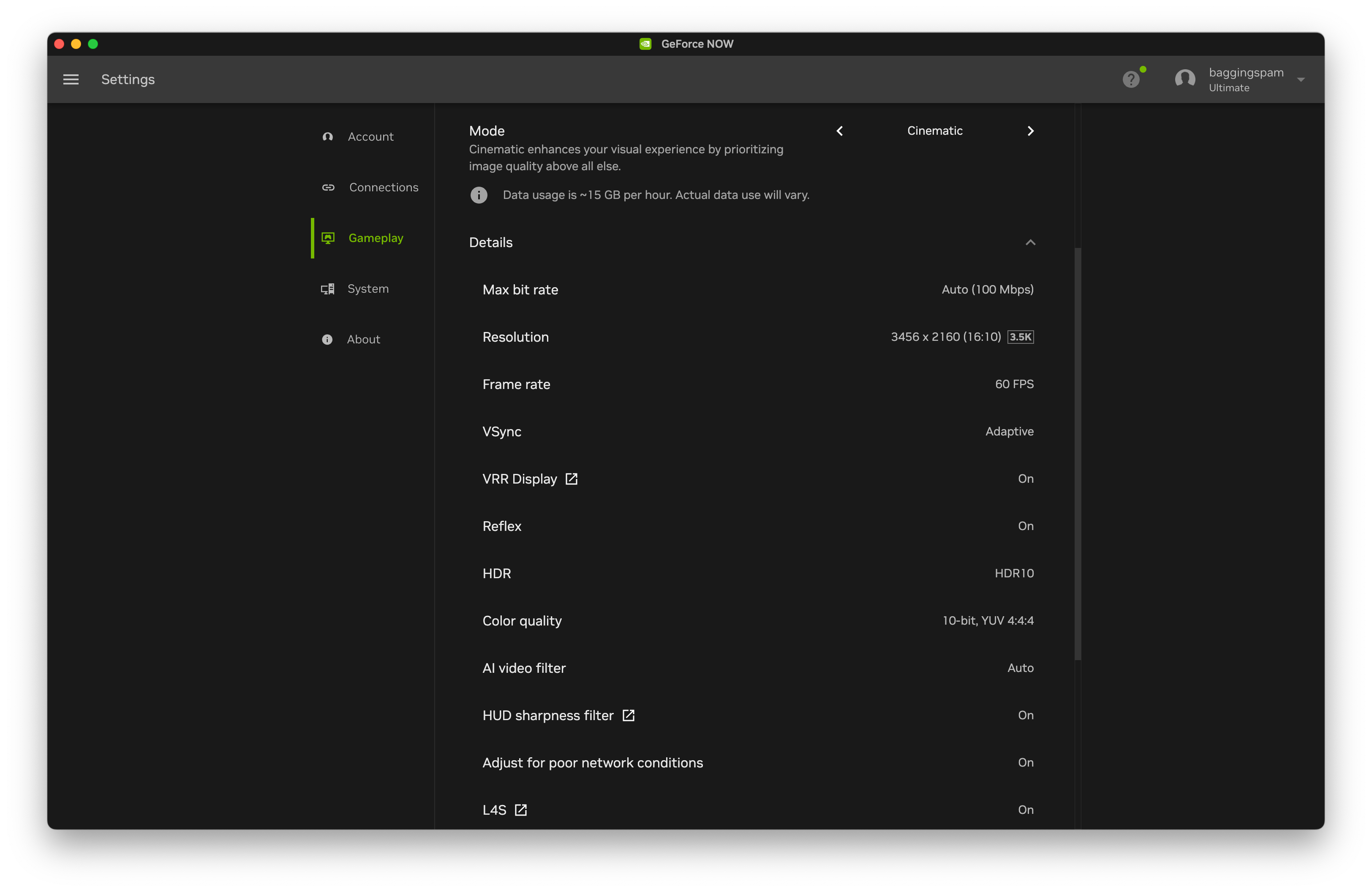Click the Max bit rate value
1372x892 pixels.
coord(987,290)
